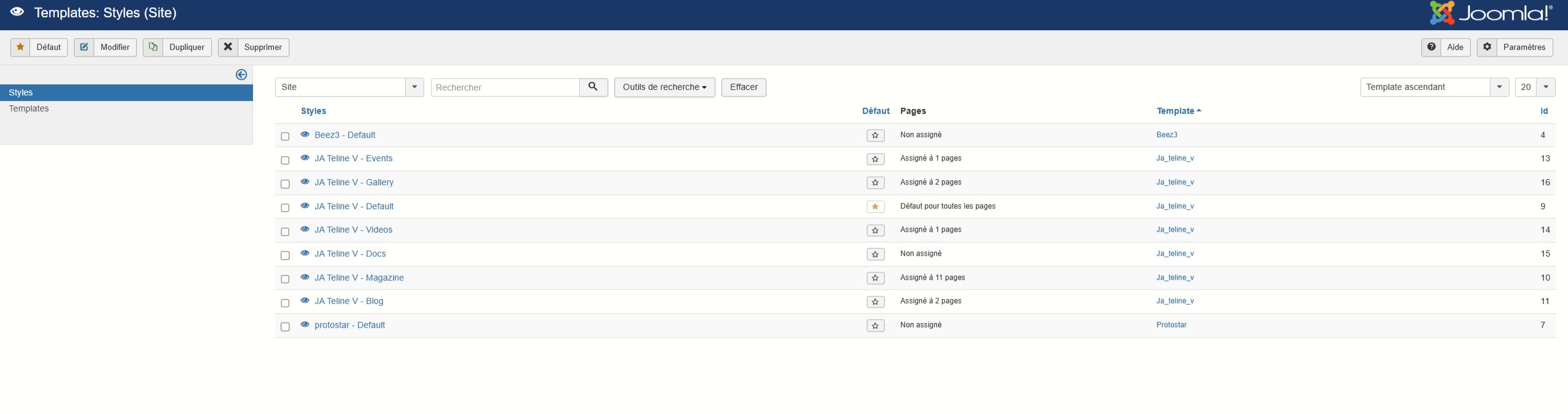Click the gold default star for JA Teline V - Default
The height and width of the screenshot is (414, 1568).
coord(875,207)
